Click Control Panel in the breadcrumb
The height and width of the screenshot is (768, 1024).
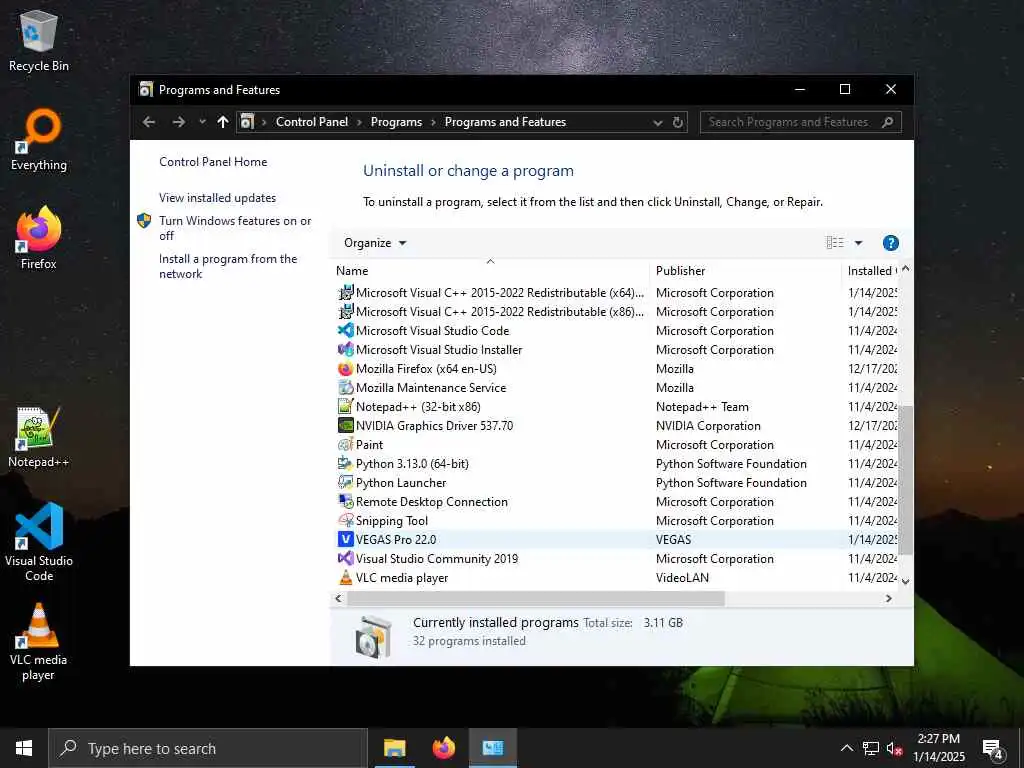pyautogui.click(x=312, y=122)
